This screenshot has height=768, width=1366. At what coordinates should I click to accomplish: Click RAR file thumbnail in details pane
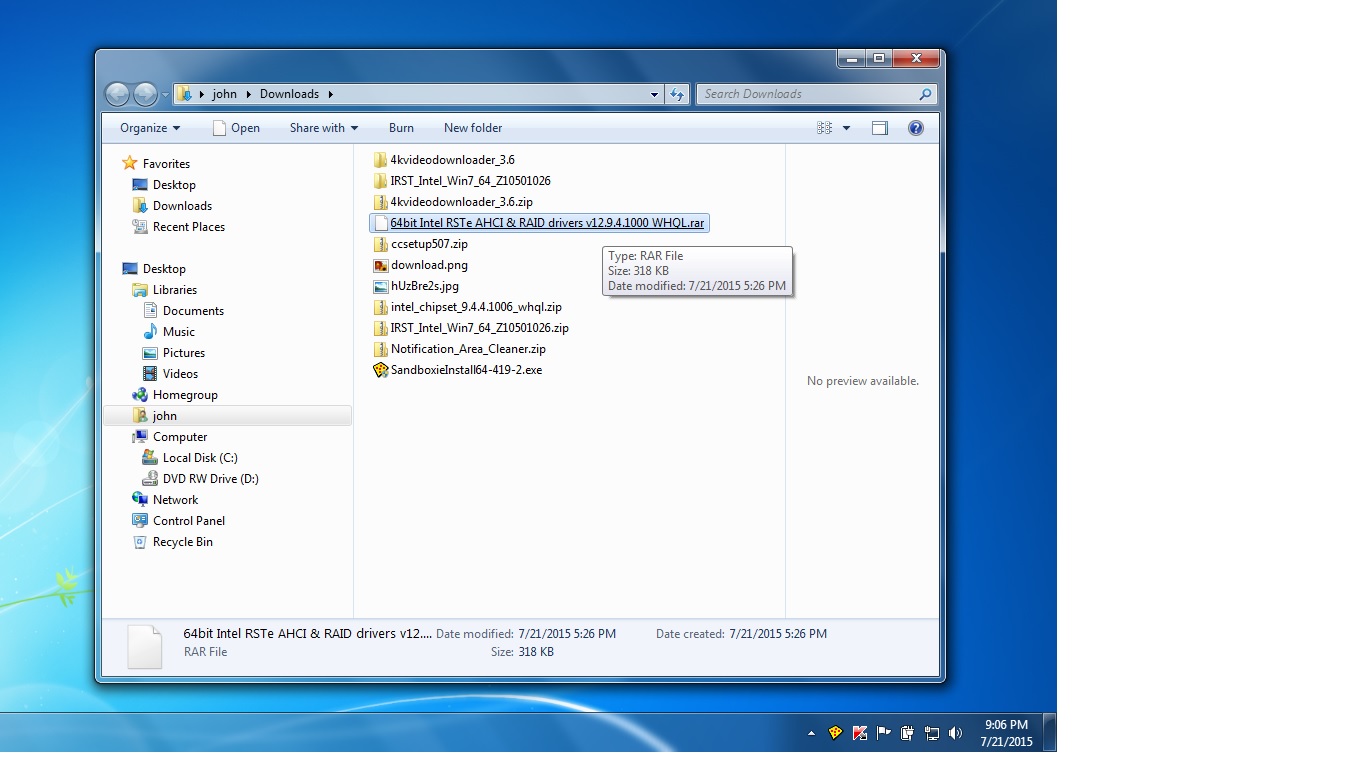coord(144,646)
